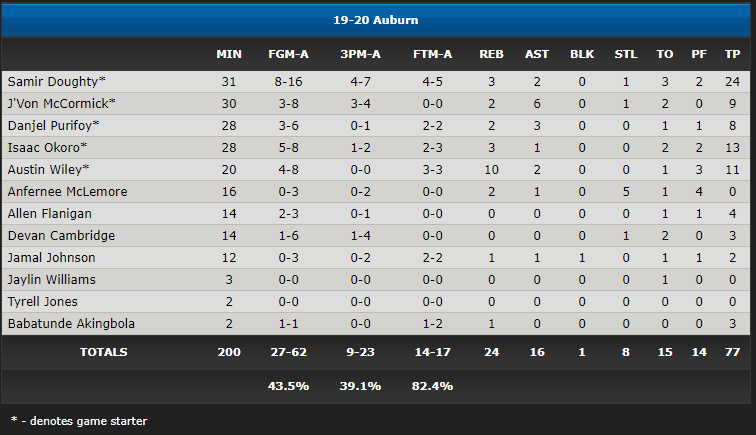This screenshot has height=435, width=756.
Task: Click Samir Doughty's 24 total points
Action: (x=732, y=82)
